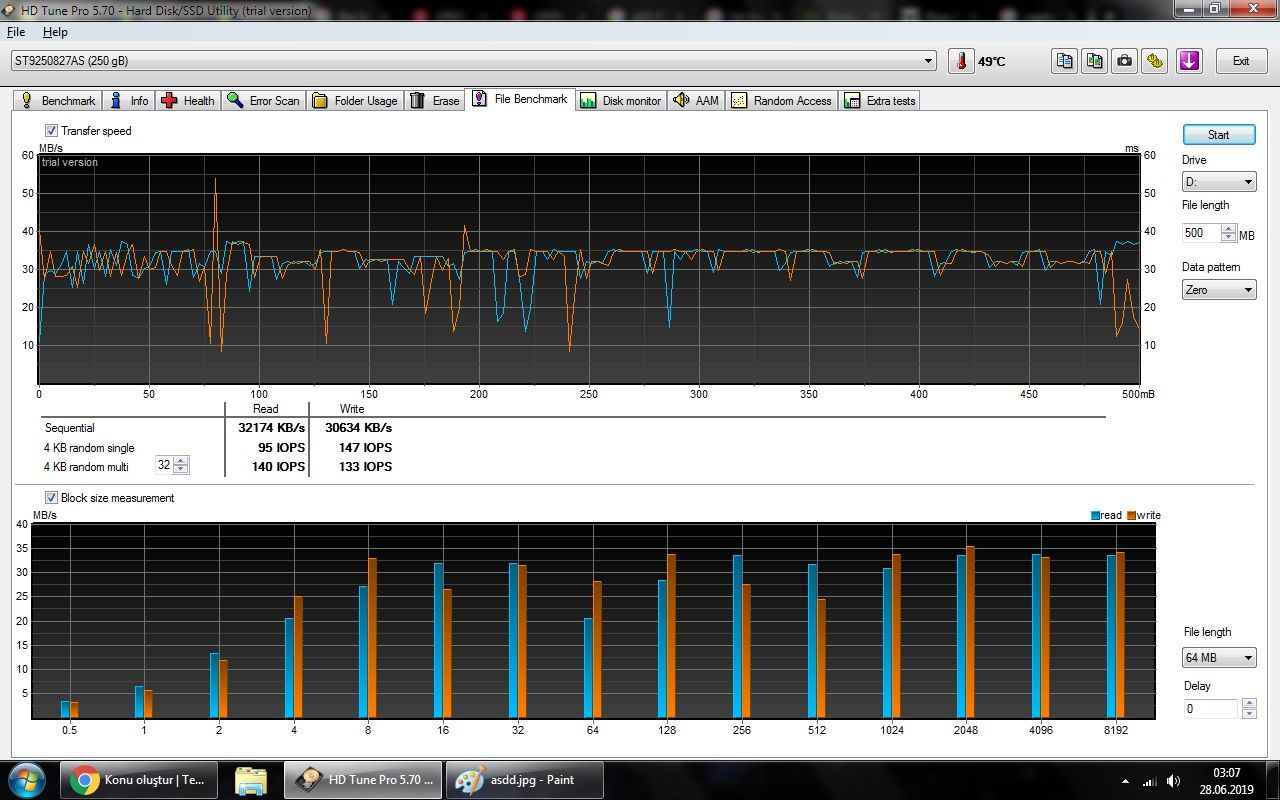Uncheck the Transfer speed checkbox

point(51,131)
